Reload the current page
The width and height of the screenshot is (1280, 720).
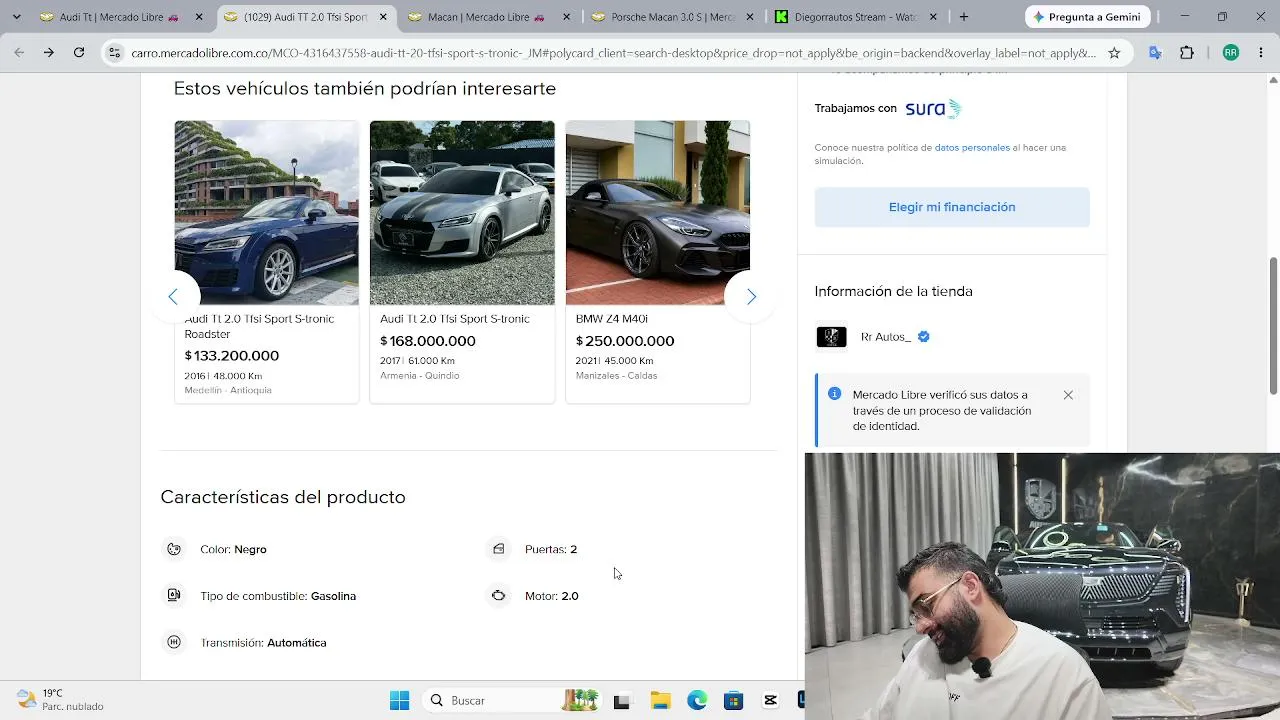point(79,53)
